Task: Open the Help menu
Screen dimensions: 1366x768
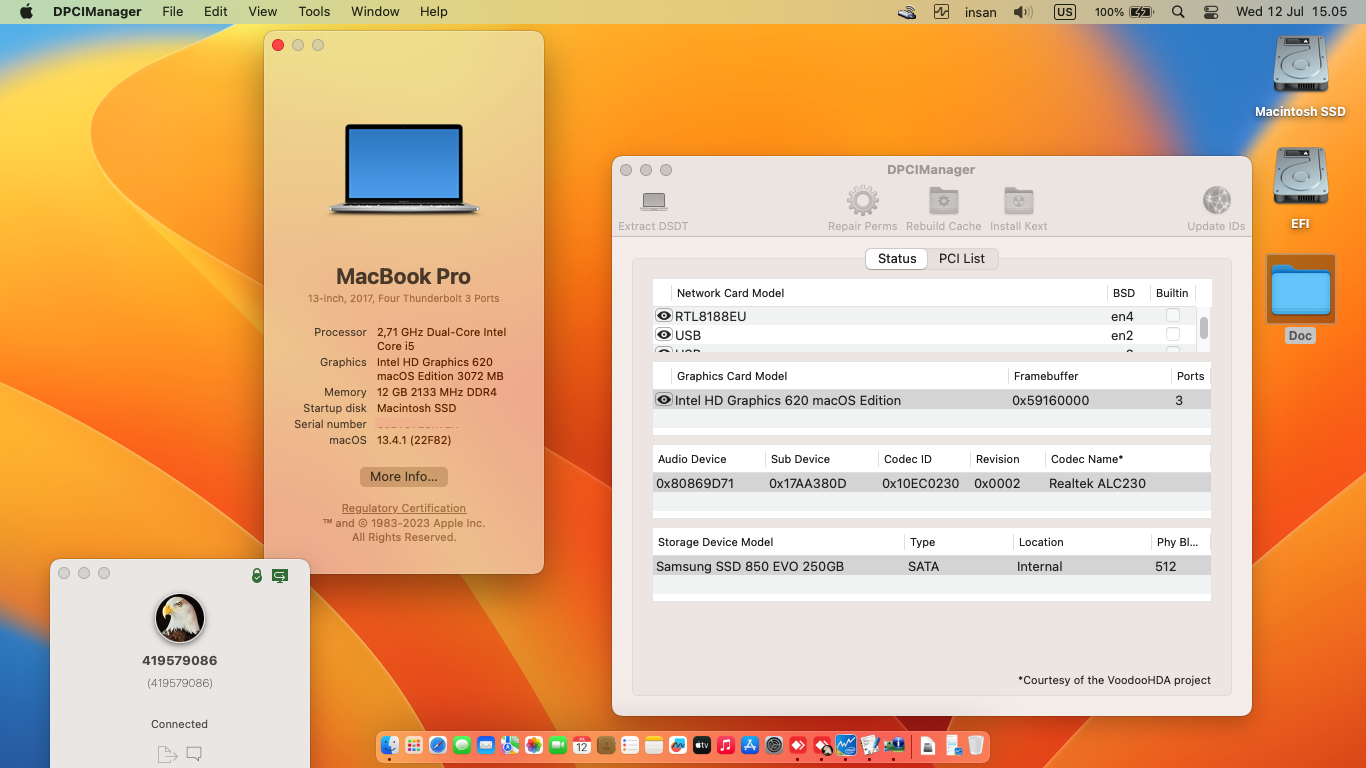Action: click(434, 12)
